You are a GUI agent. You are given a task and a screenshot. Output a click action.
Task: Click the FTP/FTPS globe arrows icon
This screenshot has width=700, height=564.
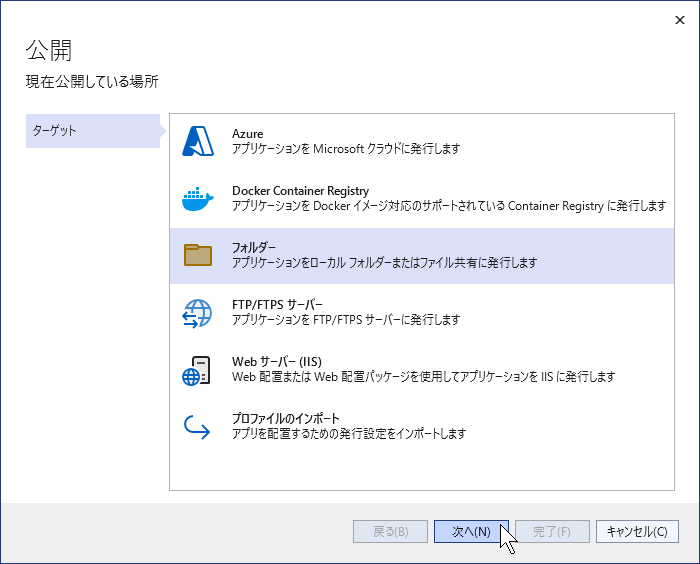(197, 313)
